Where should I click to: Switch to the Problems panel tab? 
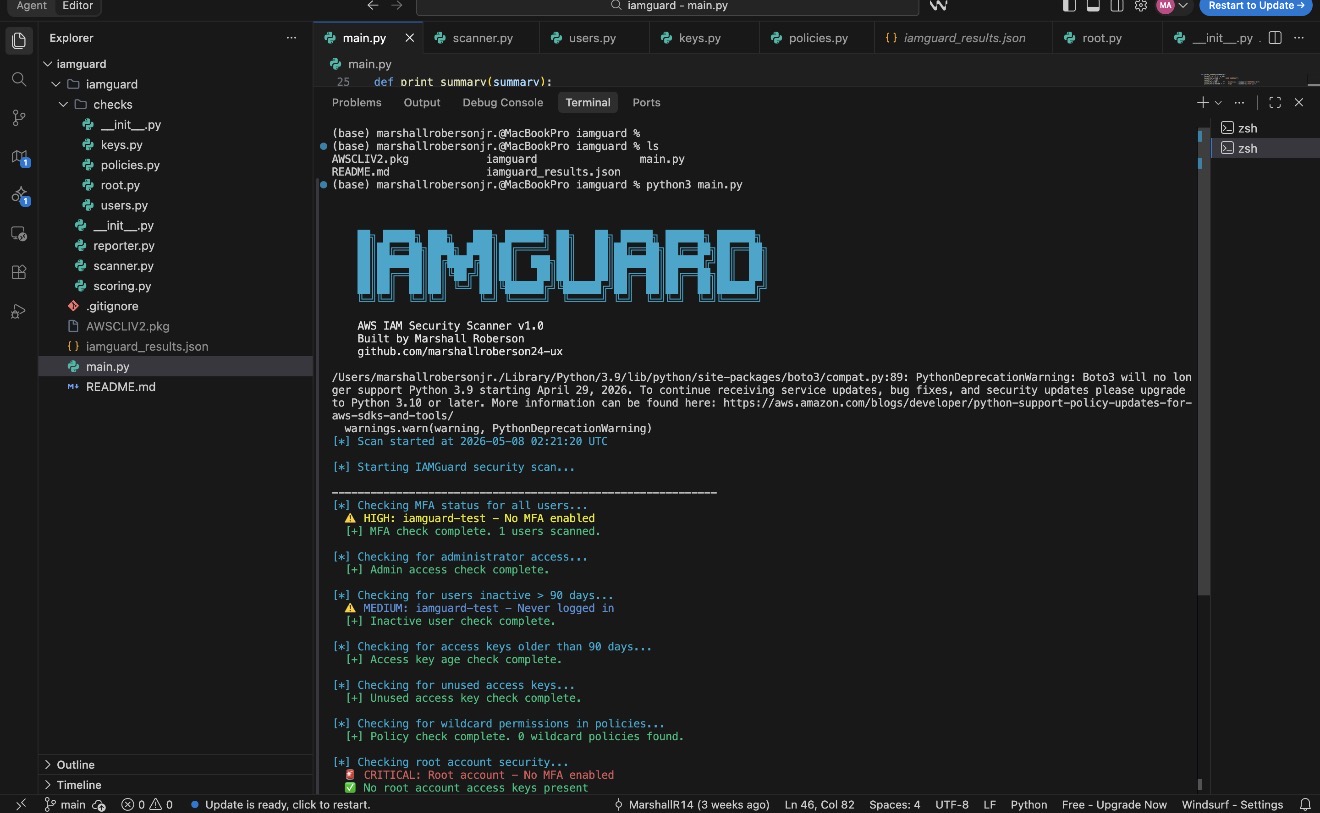(x=357, y=102)
